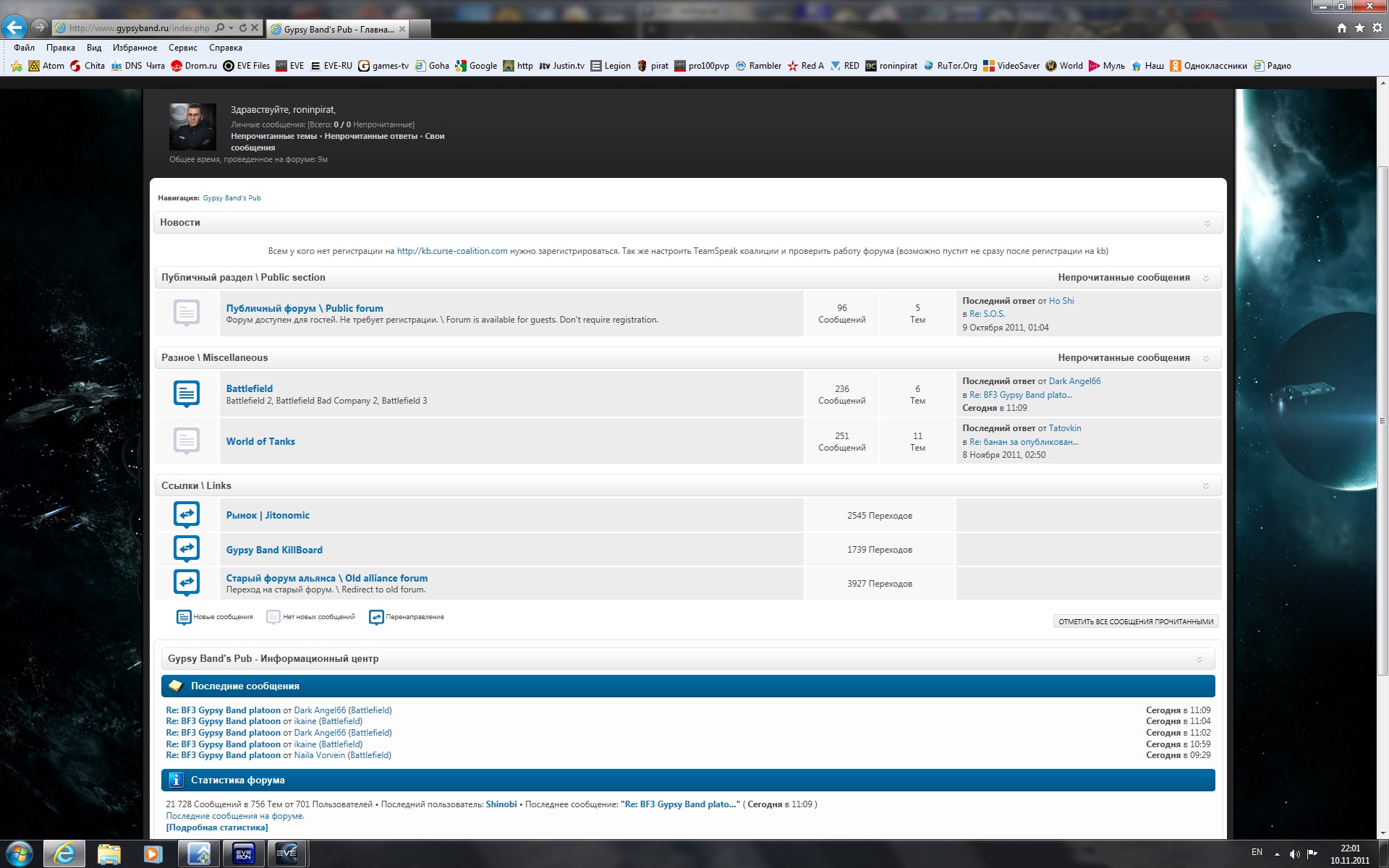Open the World of Tanks forum link
This screenshot has width=1389, height=868.
(x=260, y=441)
